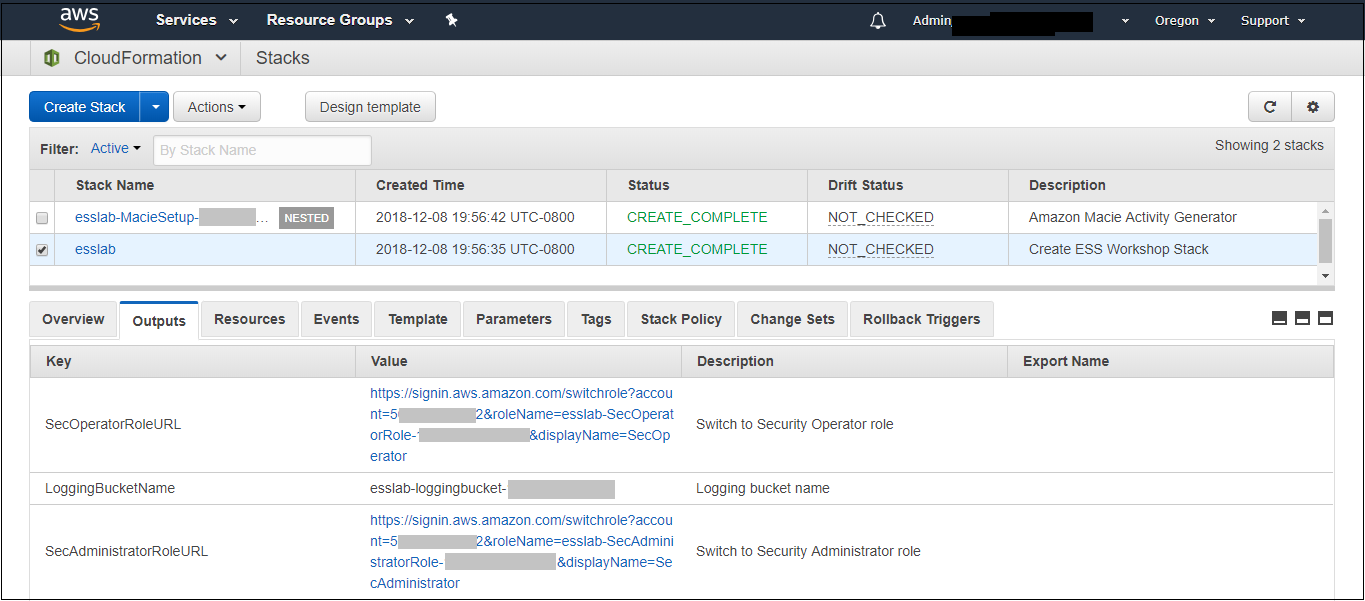Open the esslab stack link
The image size is (1365, 601).
[x=95, y=249]
